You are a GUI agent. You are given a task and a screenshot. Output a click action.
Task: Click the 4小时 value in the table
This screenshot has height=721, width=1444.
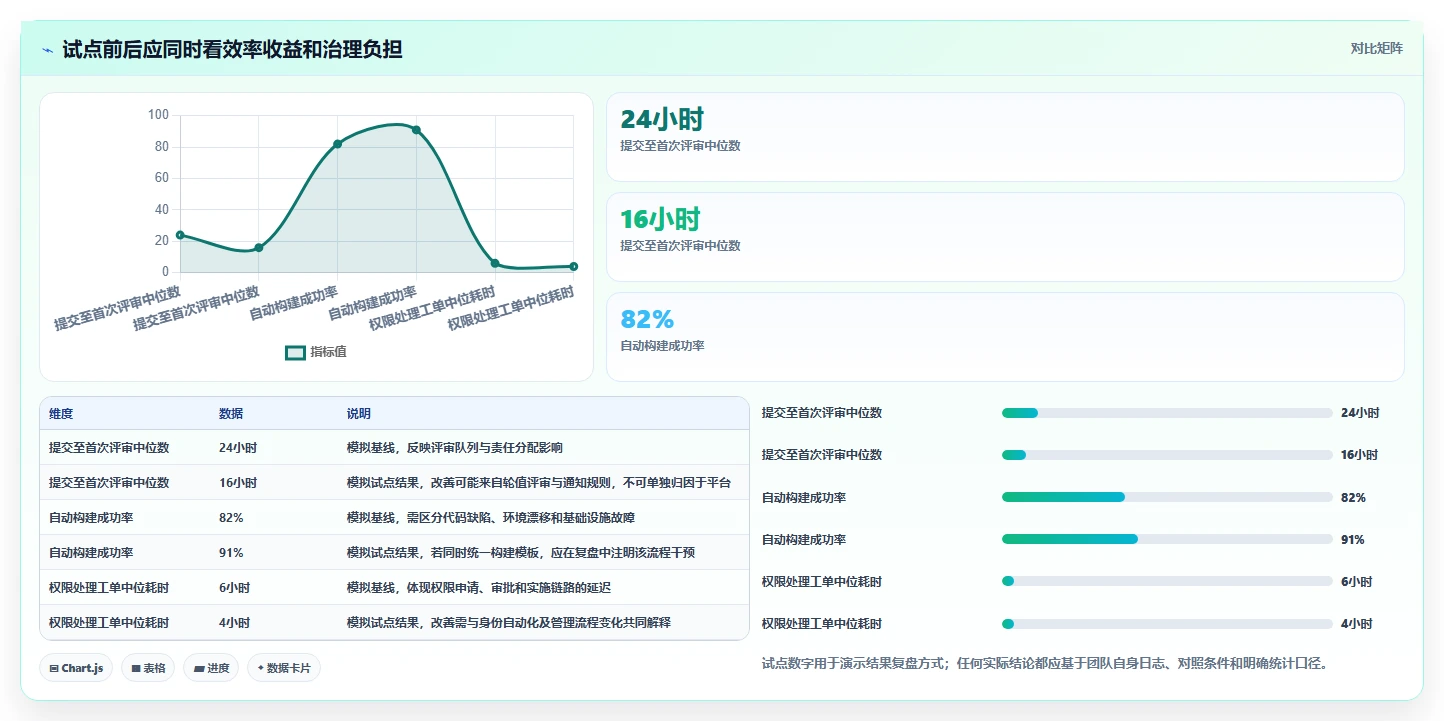pyautogui.click(x=234, y=623)
